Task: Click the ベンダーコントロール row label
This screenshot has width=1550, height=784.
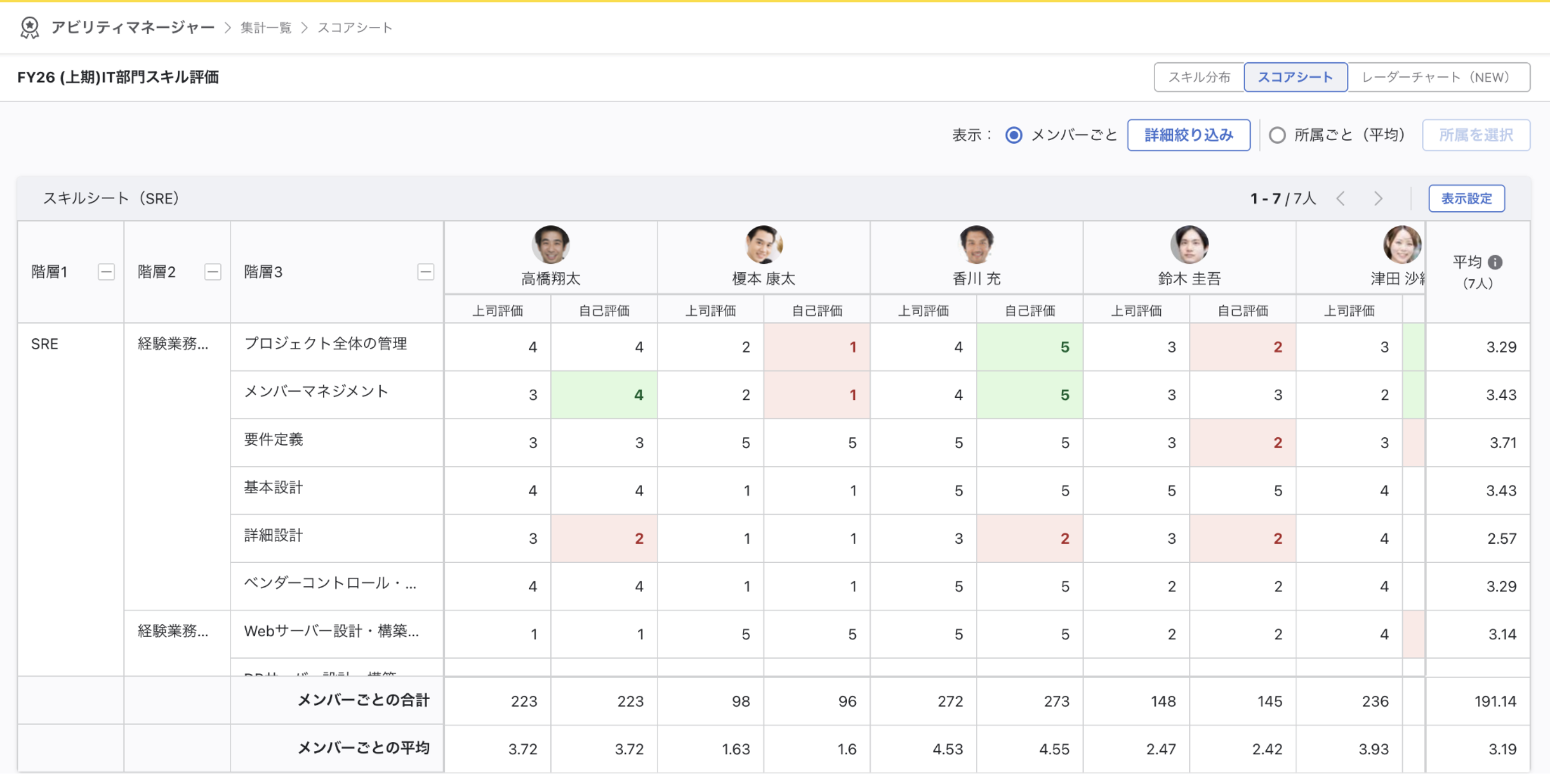Action: (x=330, y=583)
